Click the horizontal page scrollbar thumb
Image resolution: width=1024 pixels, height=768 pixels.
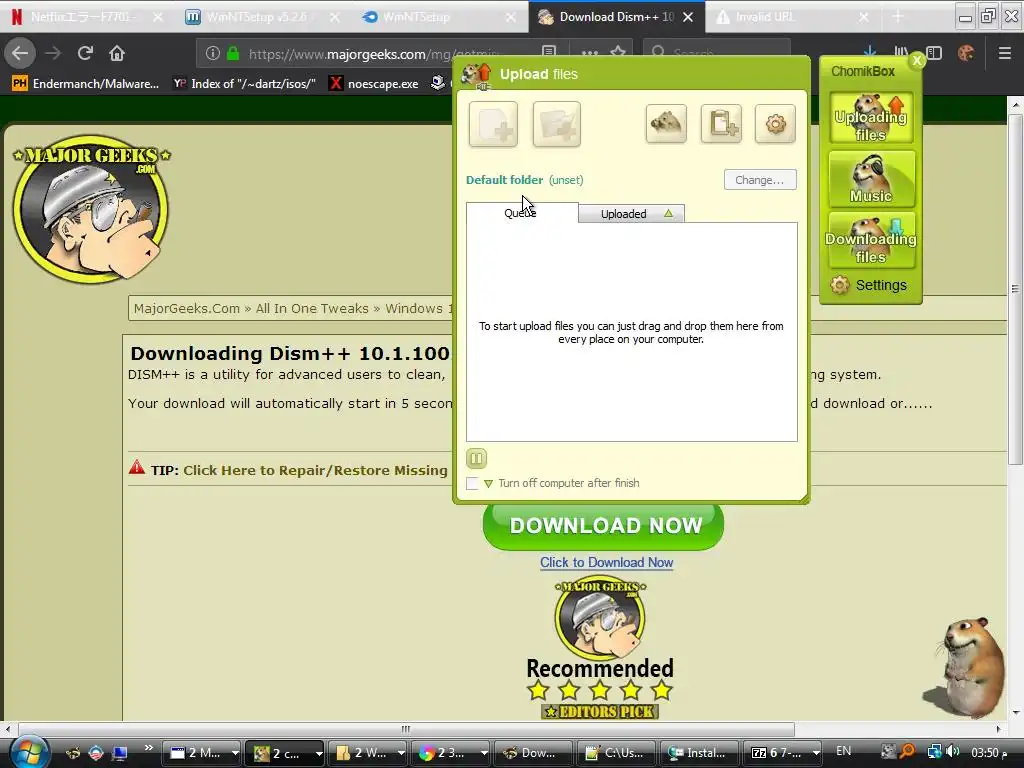tap(406, 729)
